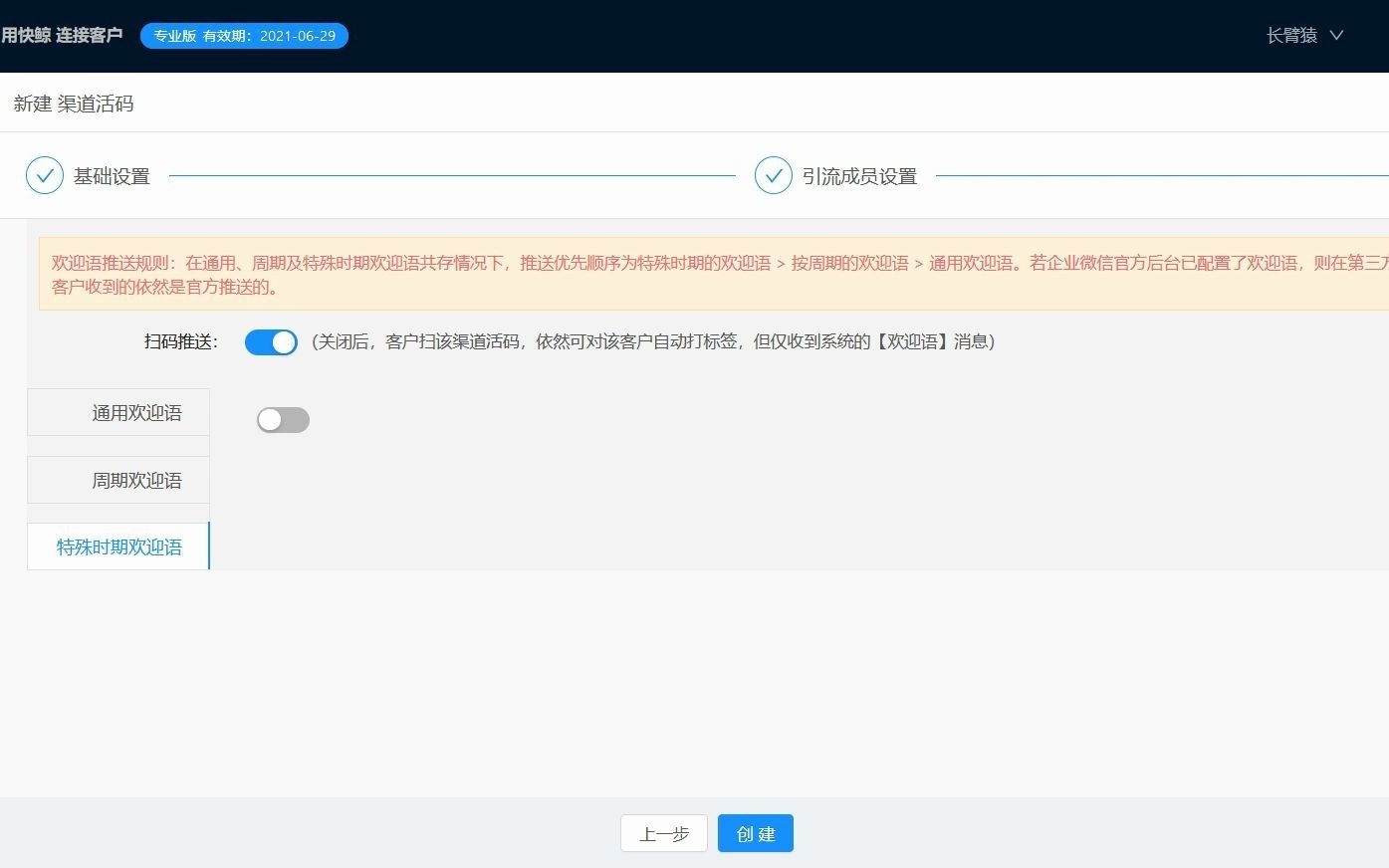Click the 专业版 有效期 badge
Screen dimensions: 1389x868
click(244, 36)
